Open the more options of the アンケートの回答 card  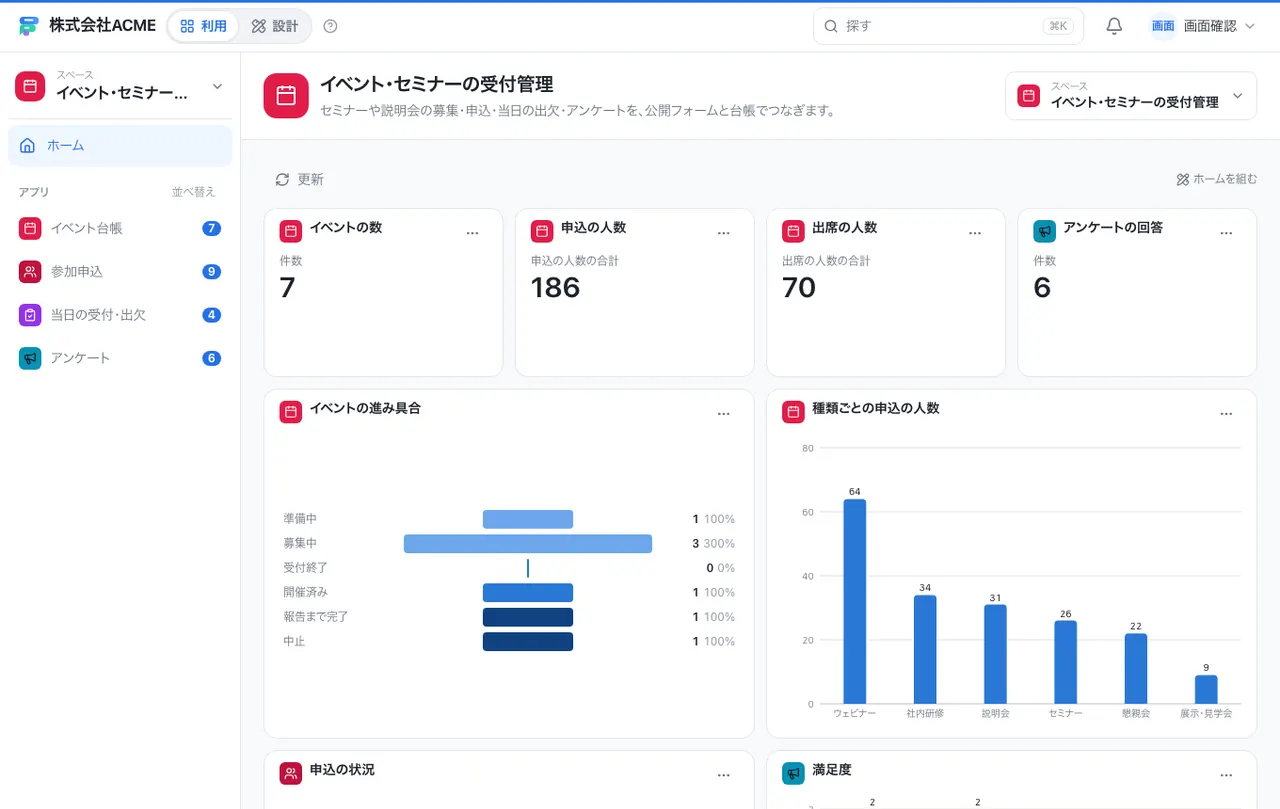[x=1226, y=232]
